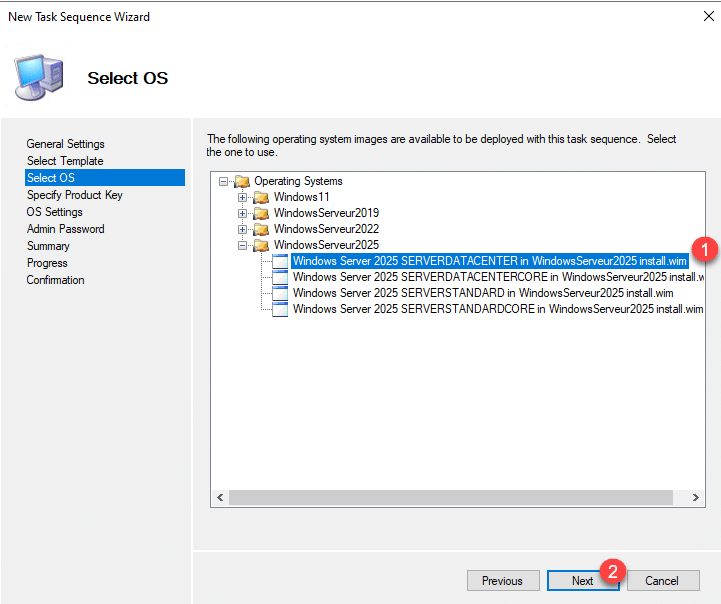This screenshot has width=721, height=604.
Task: Open the Specify Product Key step
Action: pos(74,195)
